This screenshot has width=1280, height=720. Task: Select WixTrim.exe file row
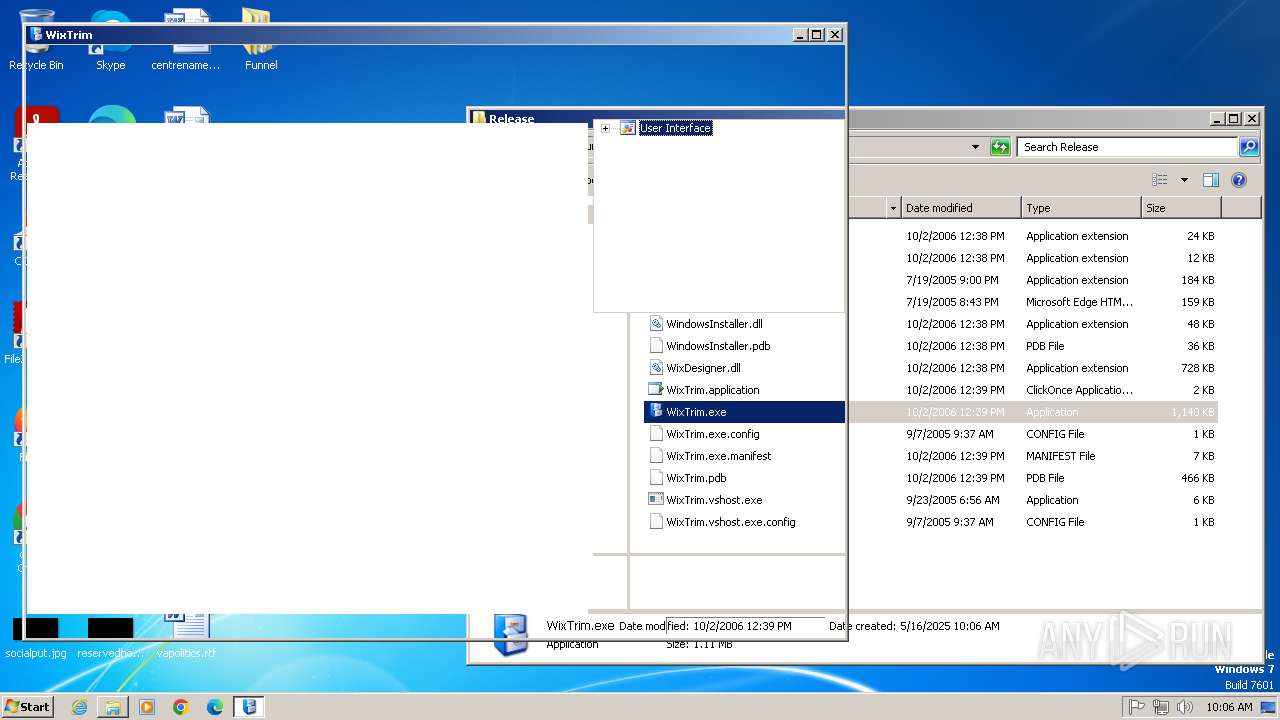tap(930, 412)
